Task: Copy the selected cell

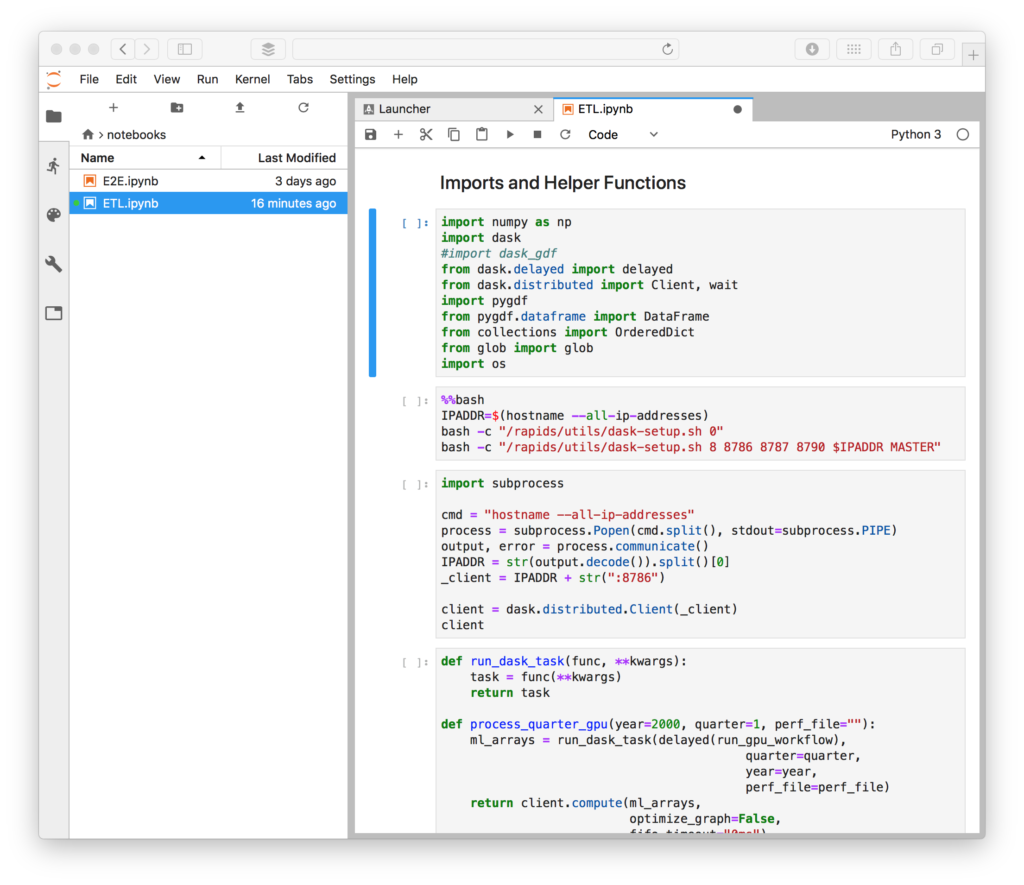Action: coord(453,134)
